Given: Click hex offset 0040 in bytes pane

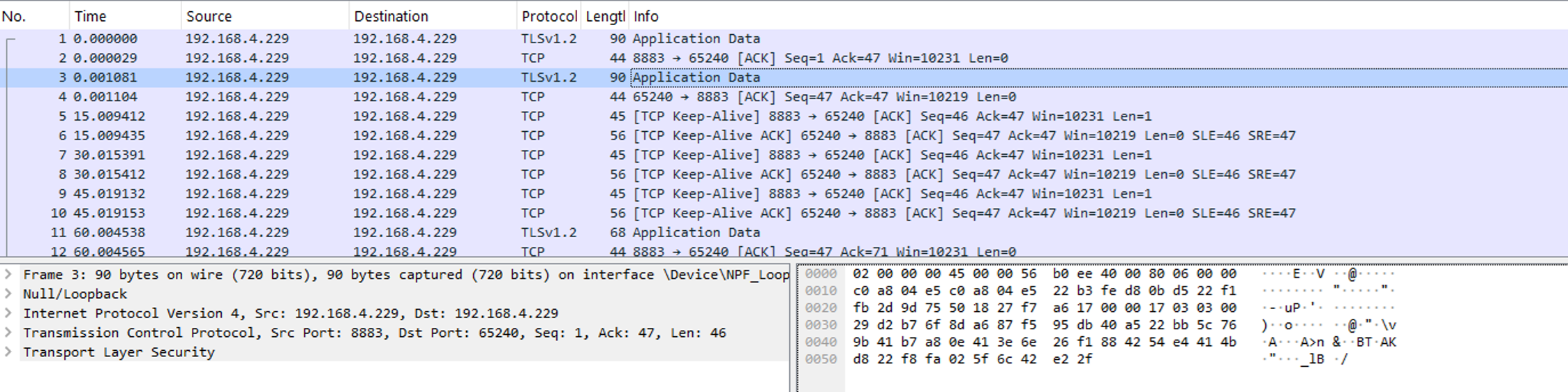Looking at the screenshot, I should pos(820,342).
